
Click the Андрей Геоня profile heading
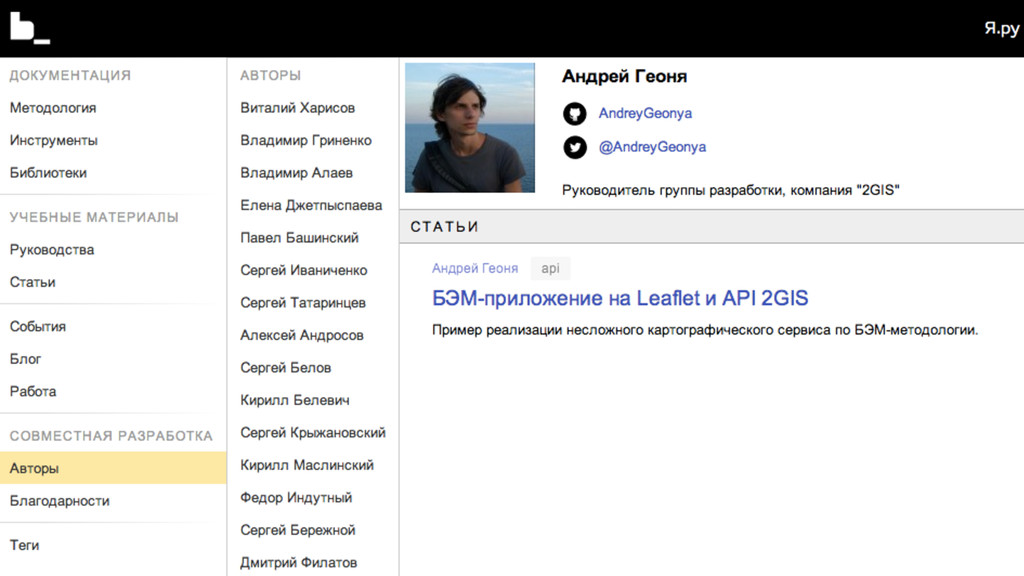click(624, 76)
